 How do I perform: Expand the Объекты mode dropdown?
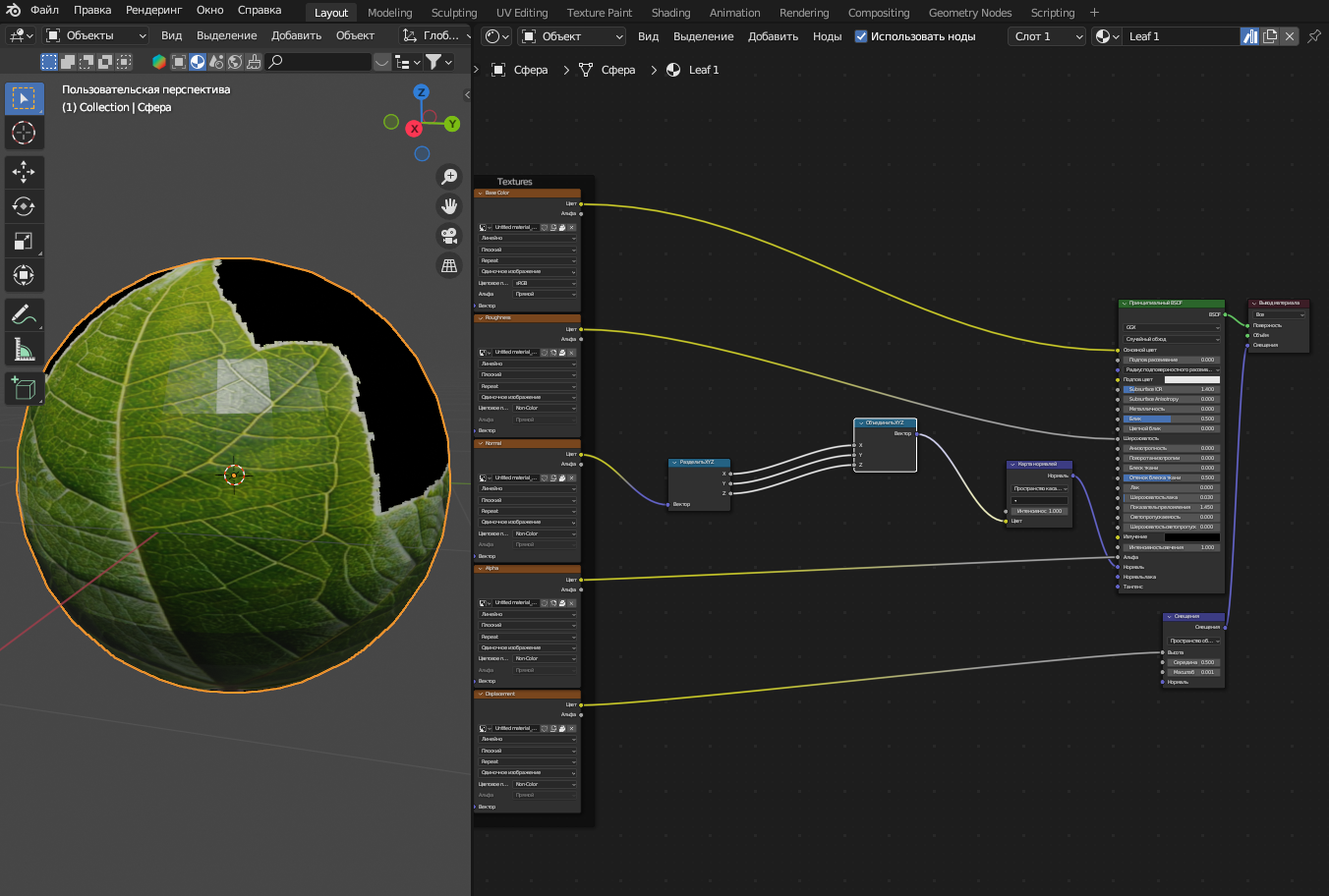96,35
